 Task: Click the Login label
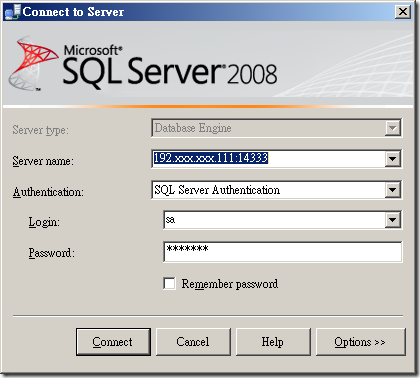coord(44,222)
